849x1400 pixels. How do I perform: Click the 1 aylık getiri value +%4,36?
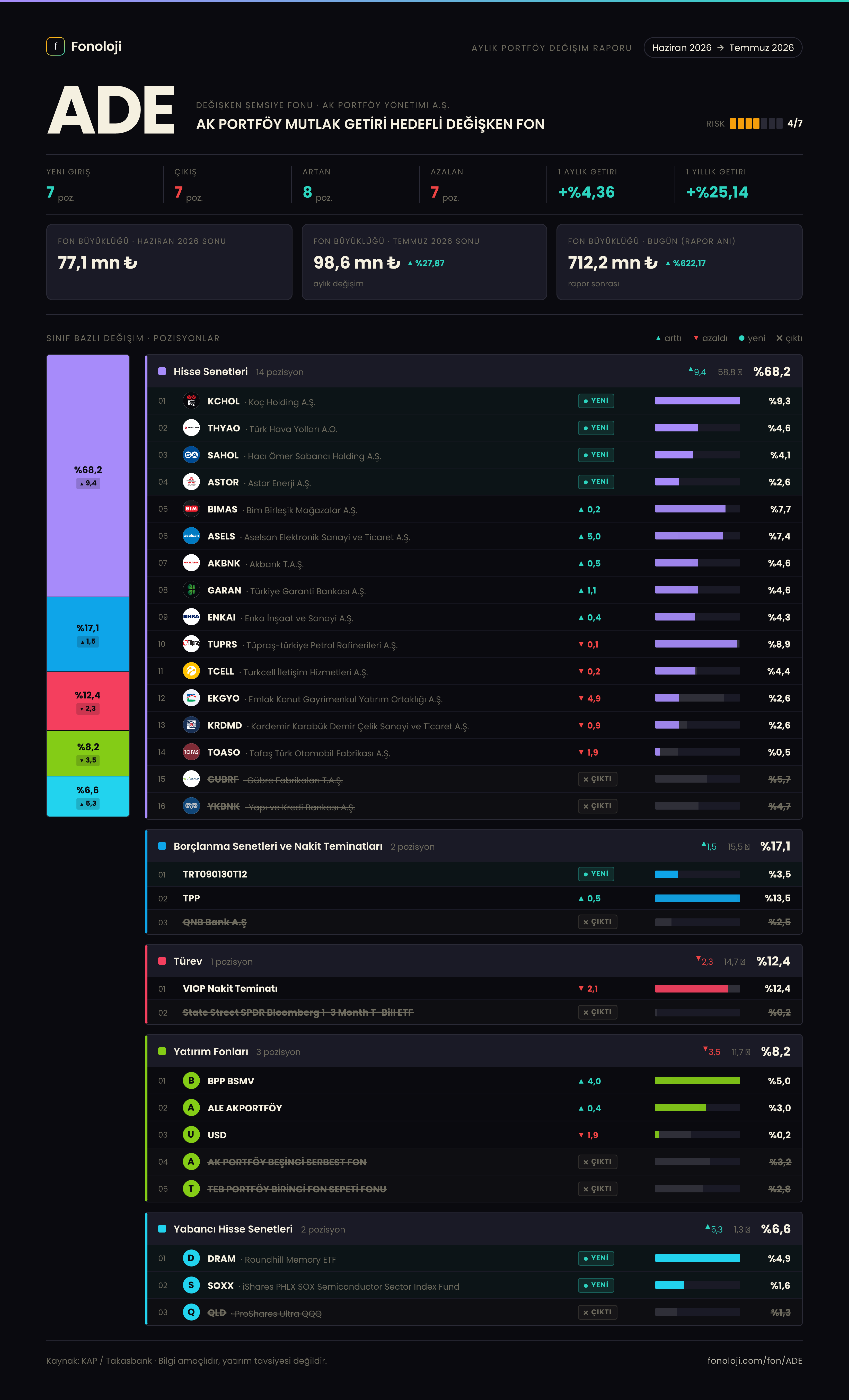tap(587, 192)
